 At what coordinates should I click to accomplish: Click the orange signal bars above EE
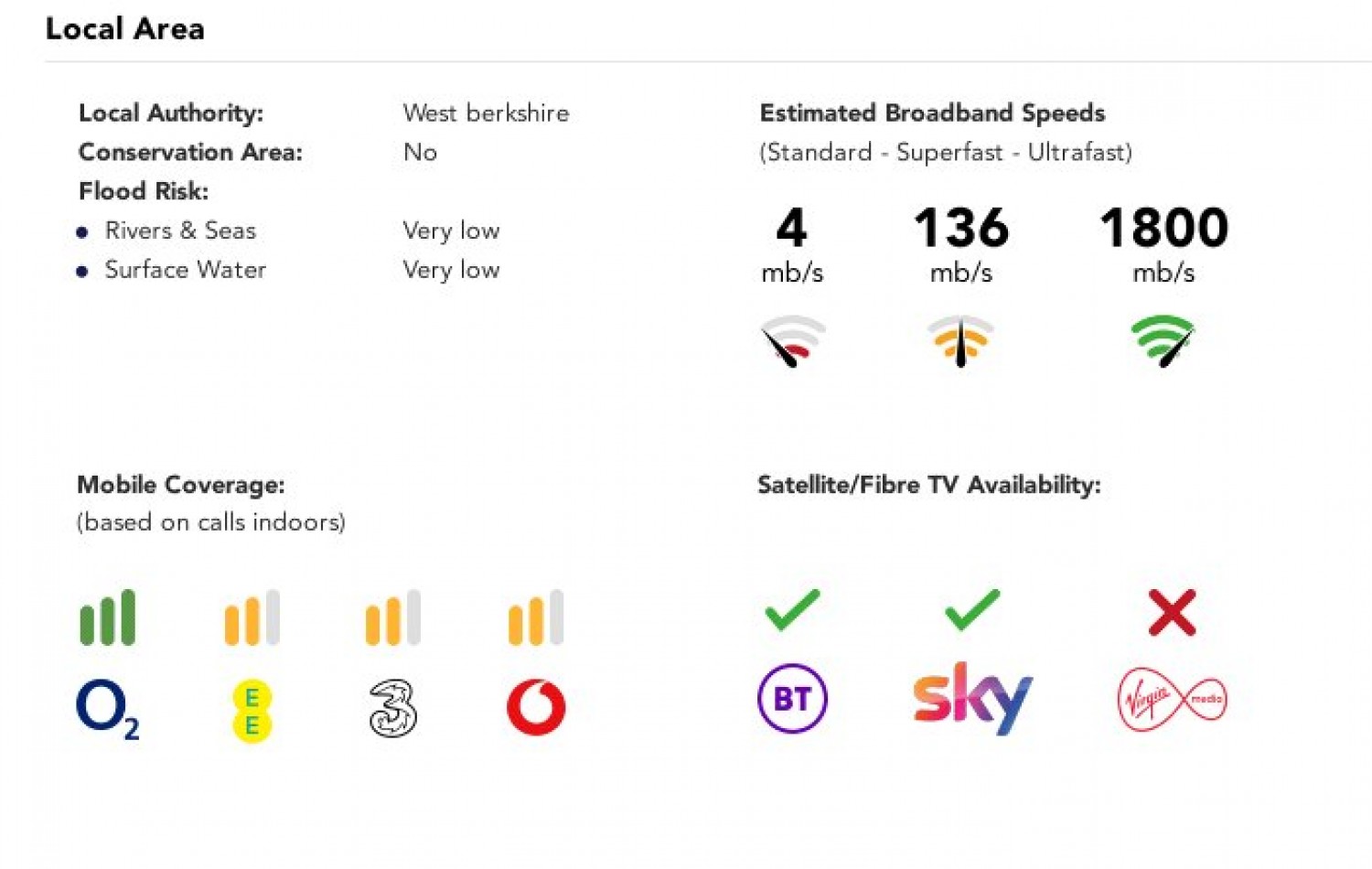click(x=252, y=617)
